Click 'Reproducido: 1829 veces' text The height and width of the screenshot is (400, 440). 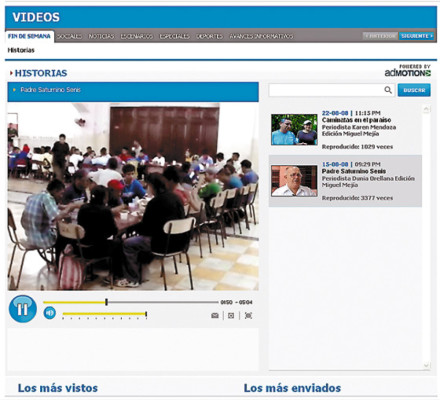357,147
